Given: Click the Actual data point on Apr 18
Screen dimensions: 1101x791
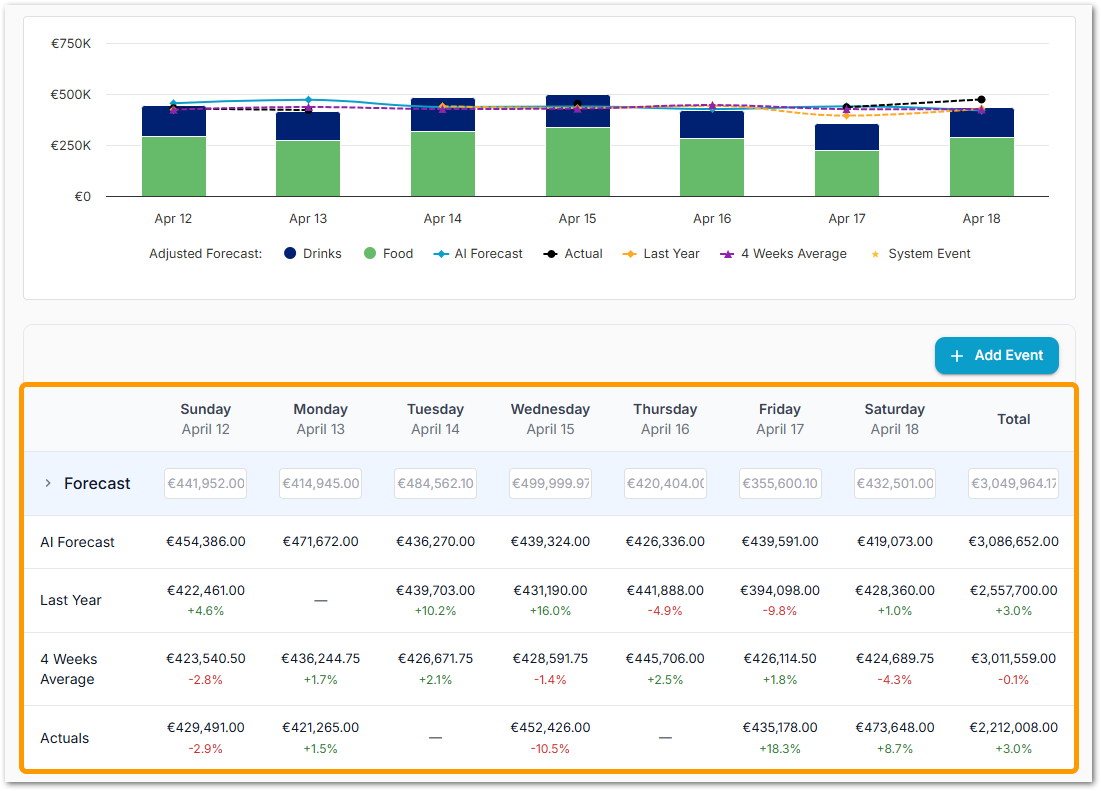Looking at the screenshot, I should 981,100.
